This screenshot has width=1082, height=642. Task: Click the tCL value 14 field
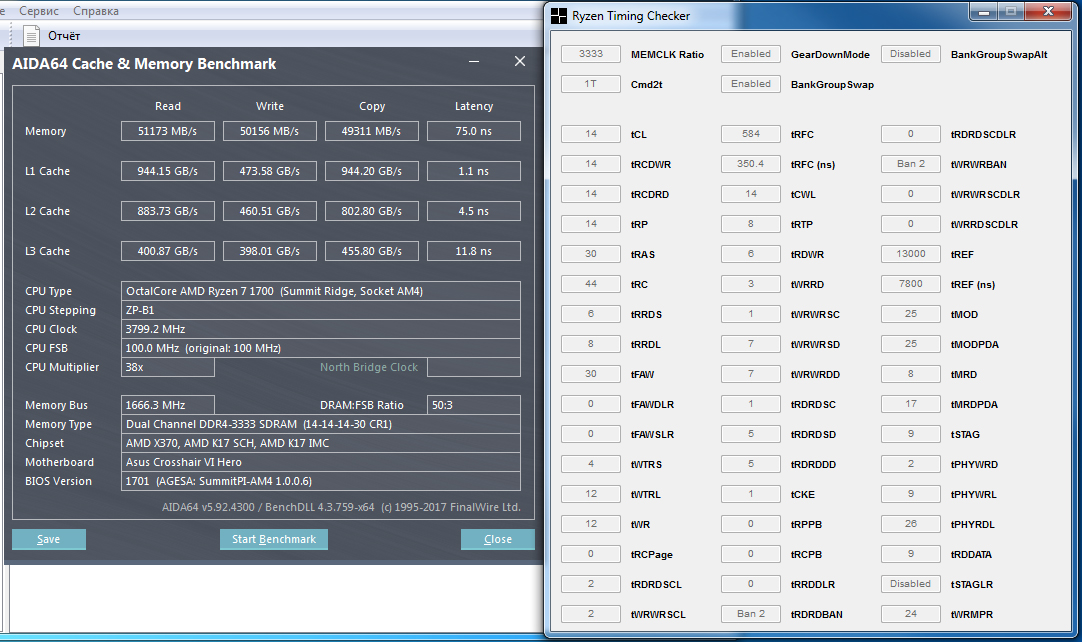click(x=591, y=134)
